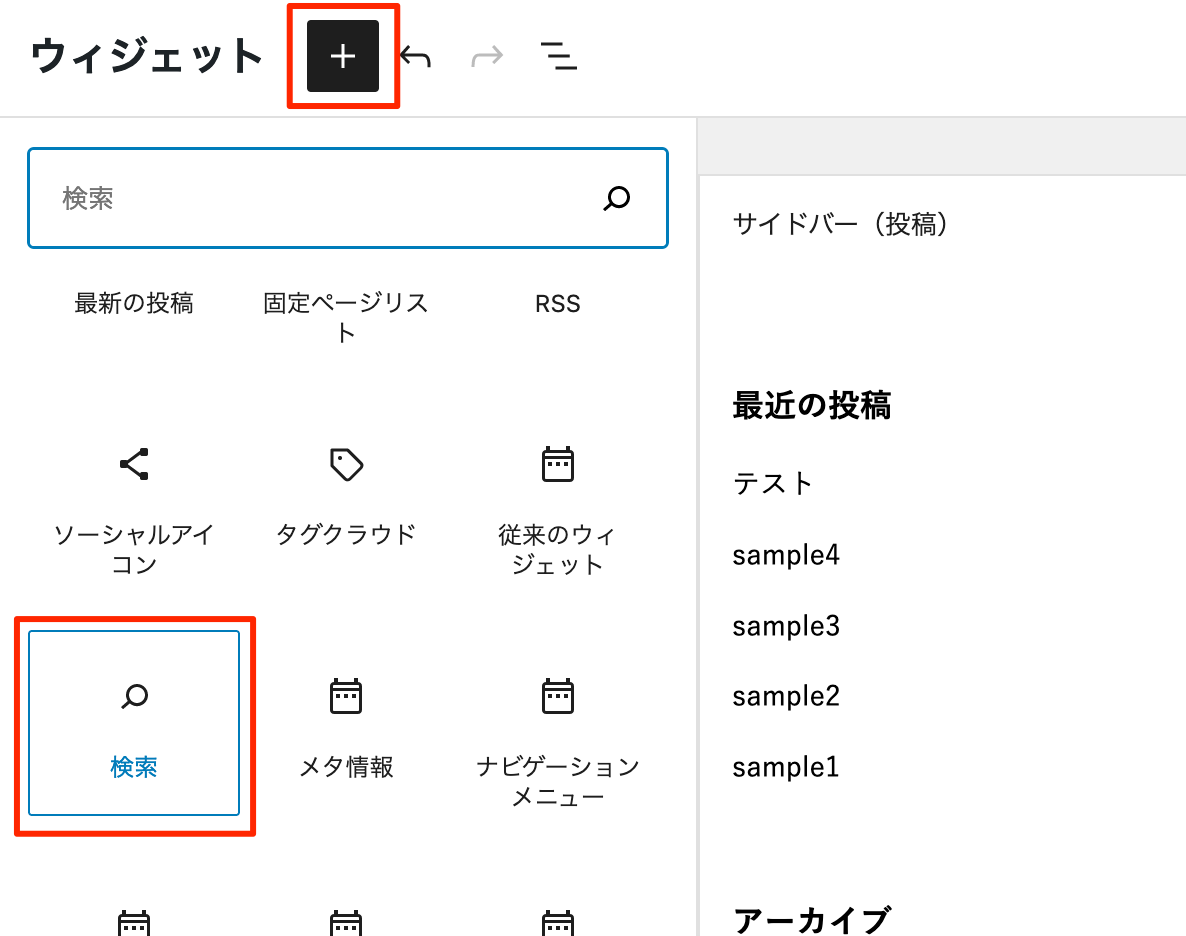The height and width of the screenshot is (936, 1186).
Task: Add the Navigation Menu widget
Action: (556, 722)
